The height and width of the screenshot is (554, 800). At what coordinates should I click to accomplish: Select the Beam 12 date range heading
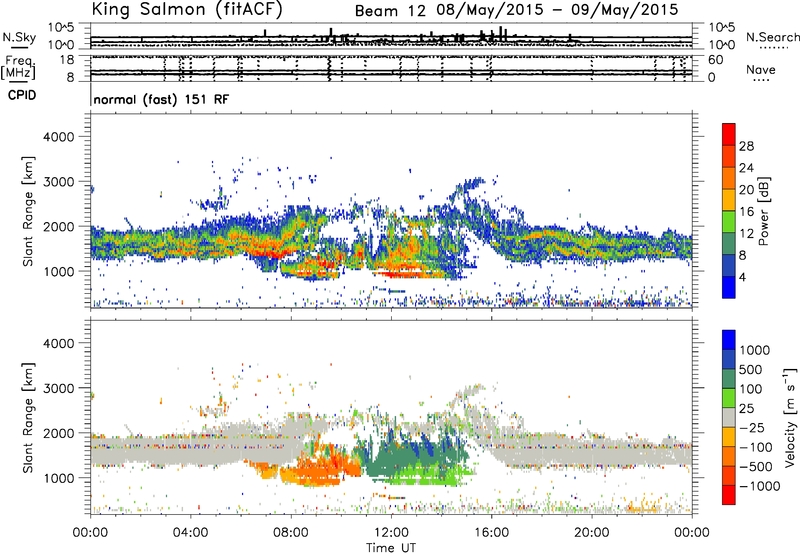tap(516, 10)
